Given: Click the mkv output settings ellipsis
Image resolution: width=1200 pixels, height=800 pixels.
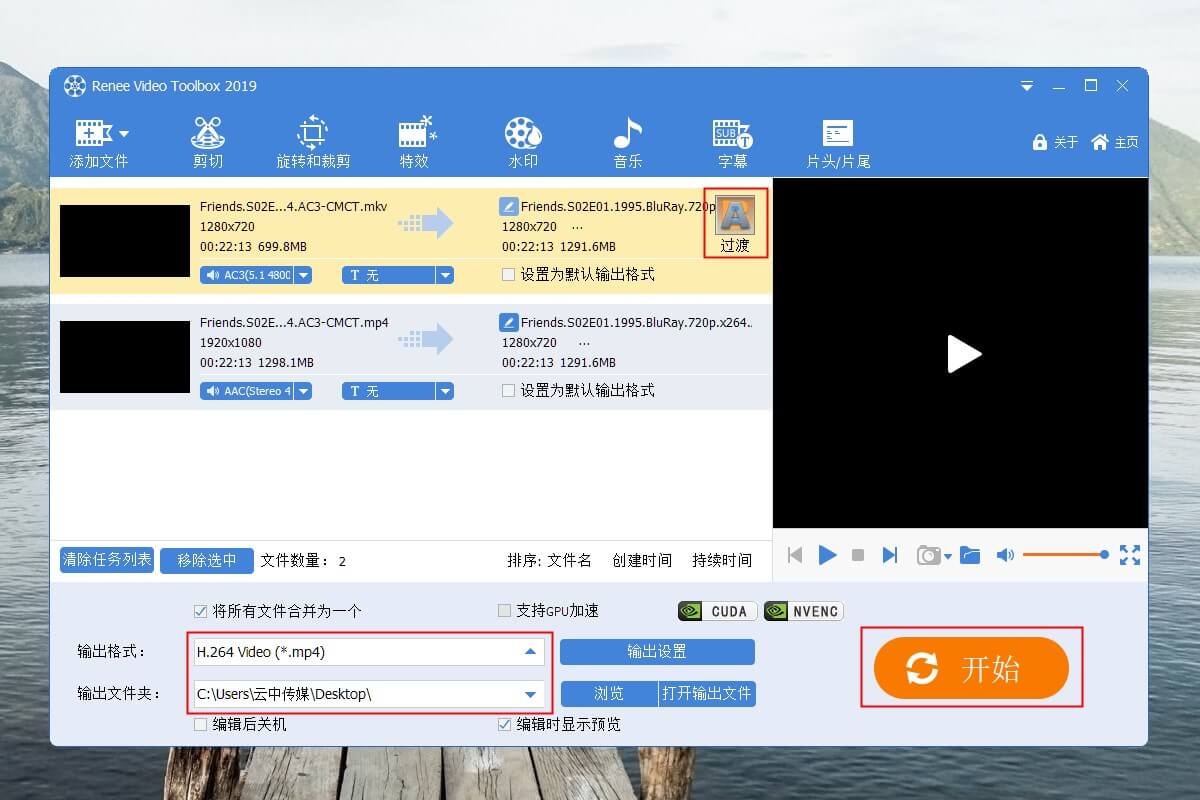Looking at the screenshot, I should click(577, 227).
